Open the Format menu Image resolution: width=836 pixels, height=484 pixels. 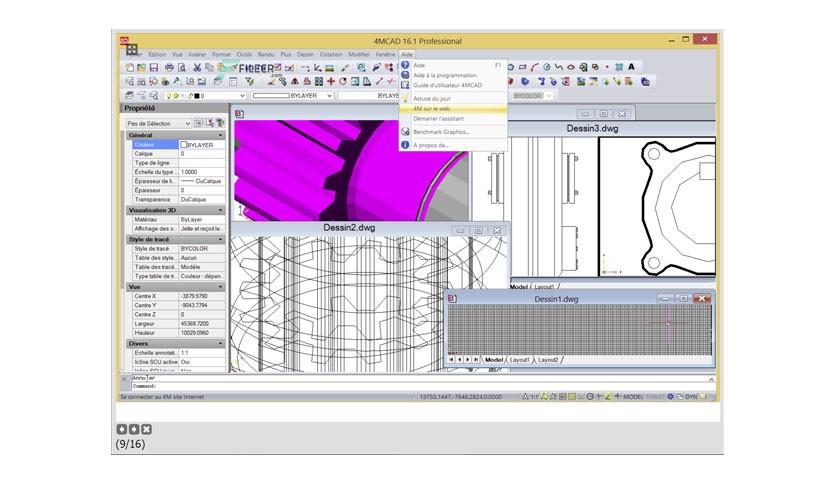pyautogui.click(x=221, y=54)
